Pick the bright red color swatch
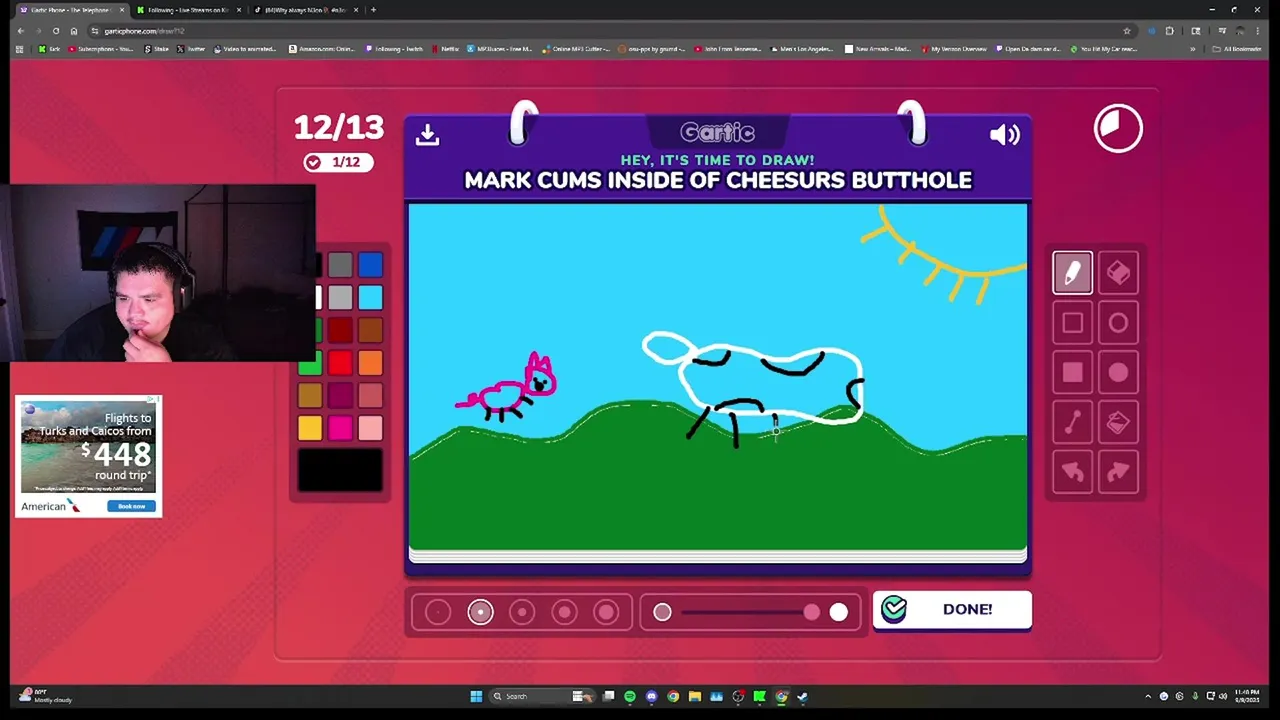This screenshot has width=1280, height=720. (x=340, y=364)
